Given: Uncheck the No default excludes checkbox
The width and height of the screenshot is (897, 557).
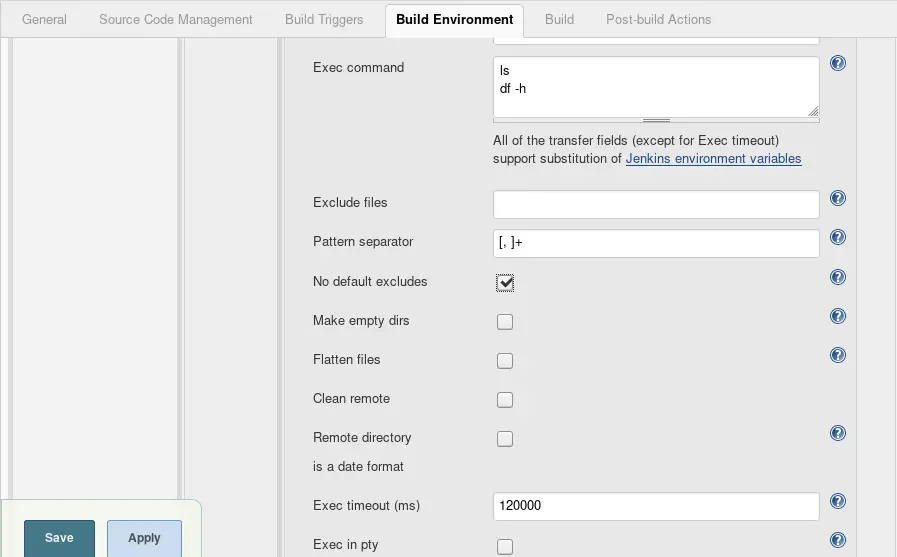Looking at the screenshot, I should pos(505,283).
